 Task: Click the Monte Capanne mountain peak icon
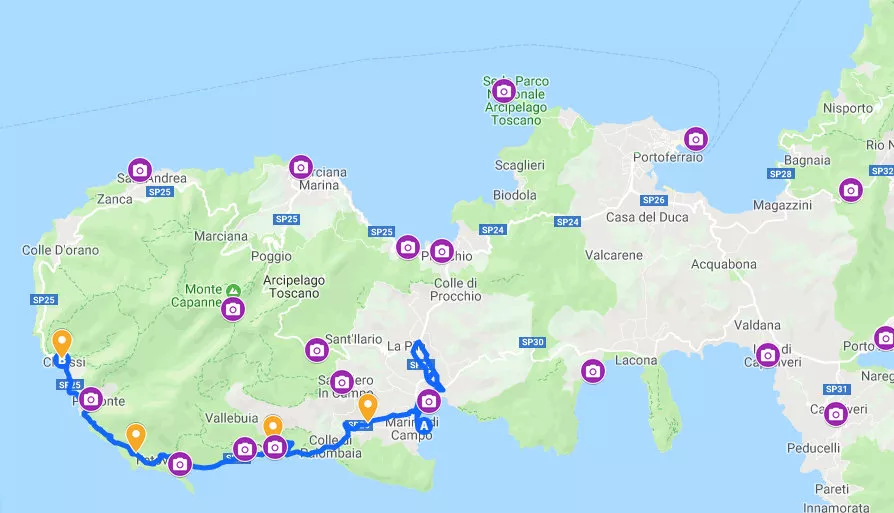233,290
